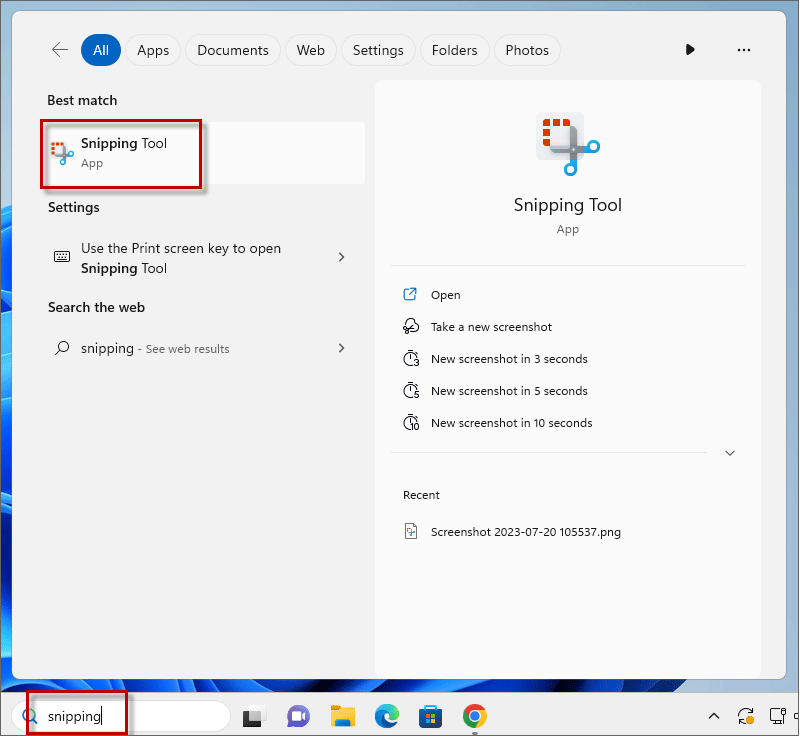Collapse the actions list with the chevron
This screenshot has width=800, height=736.
coord(730,453)
